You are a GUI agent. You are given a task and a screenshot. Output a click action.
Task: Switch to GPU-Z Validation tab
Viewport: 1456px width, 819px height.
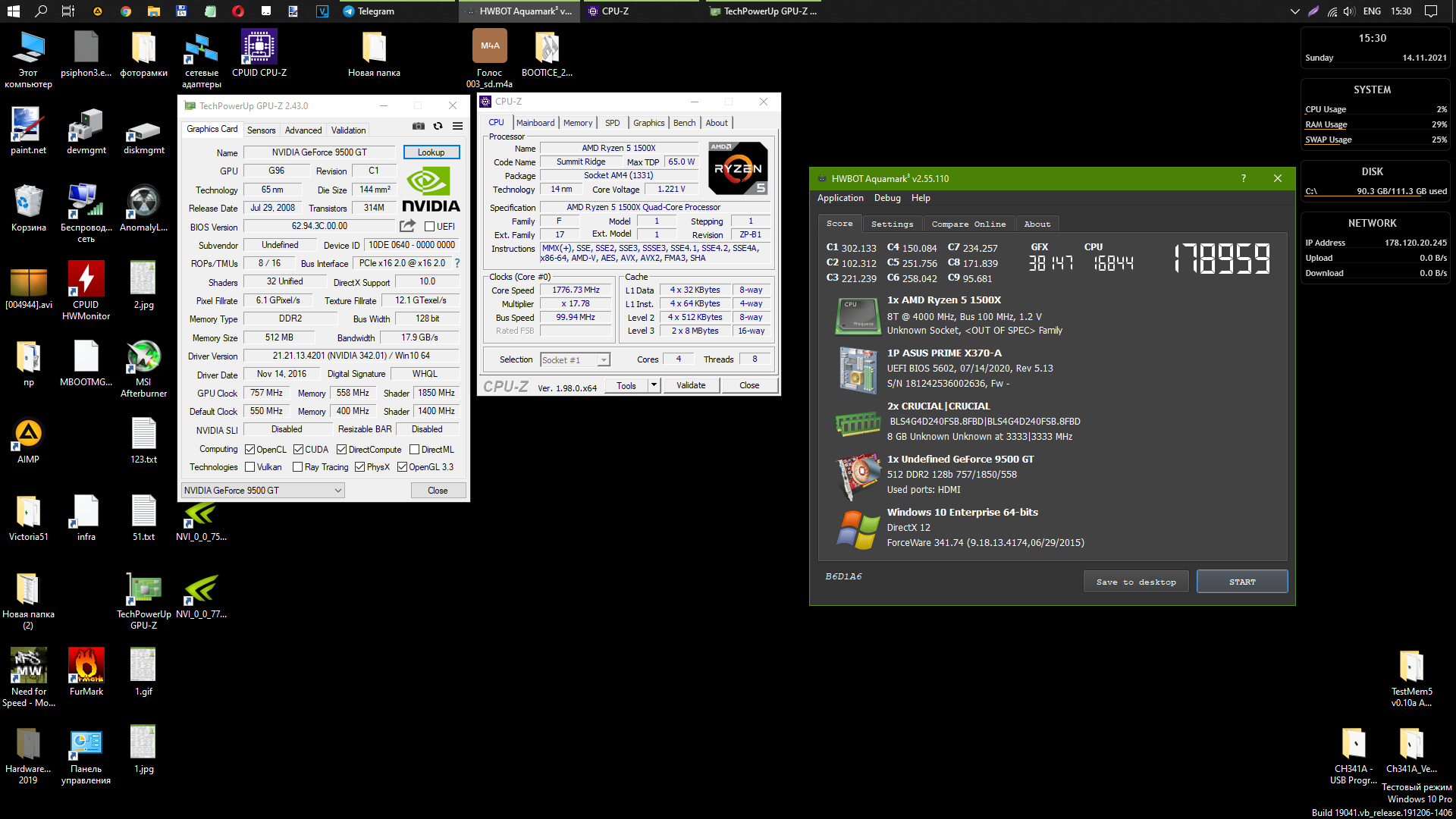348,130
